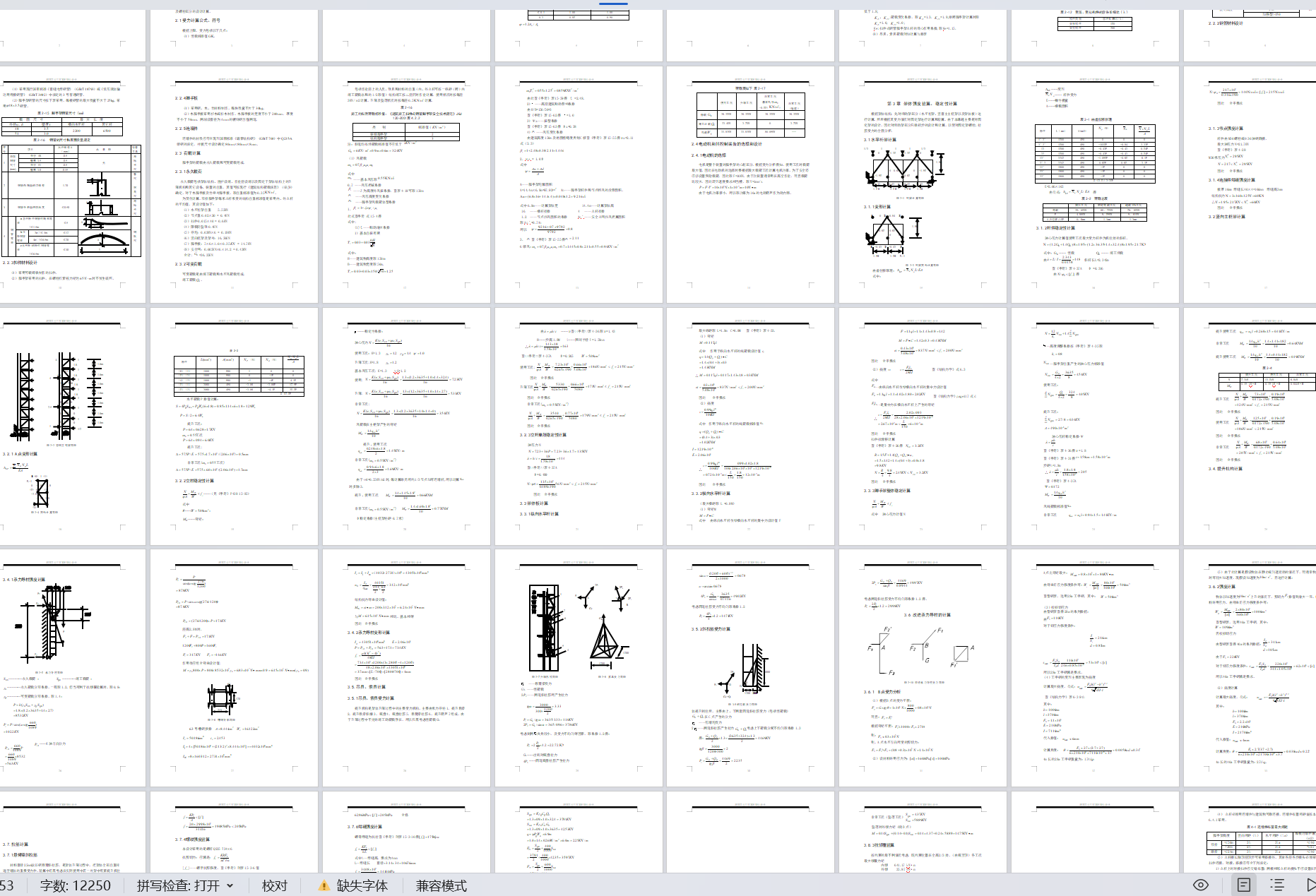The image size is (1316, 896).
Task: Click the heading 第3章 架体强度验算
Action: (922, 104)
